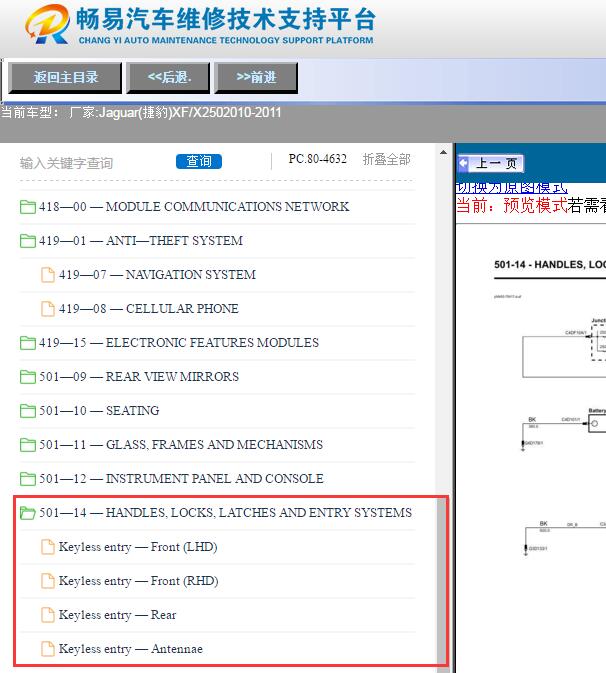Collapse 501—14 HANDLES, LOCKS, LATCHES entry

point(225,513)
